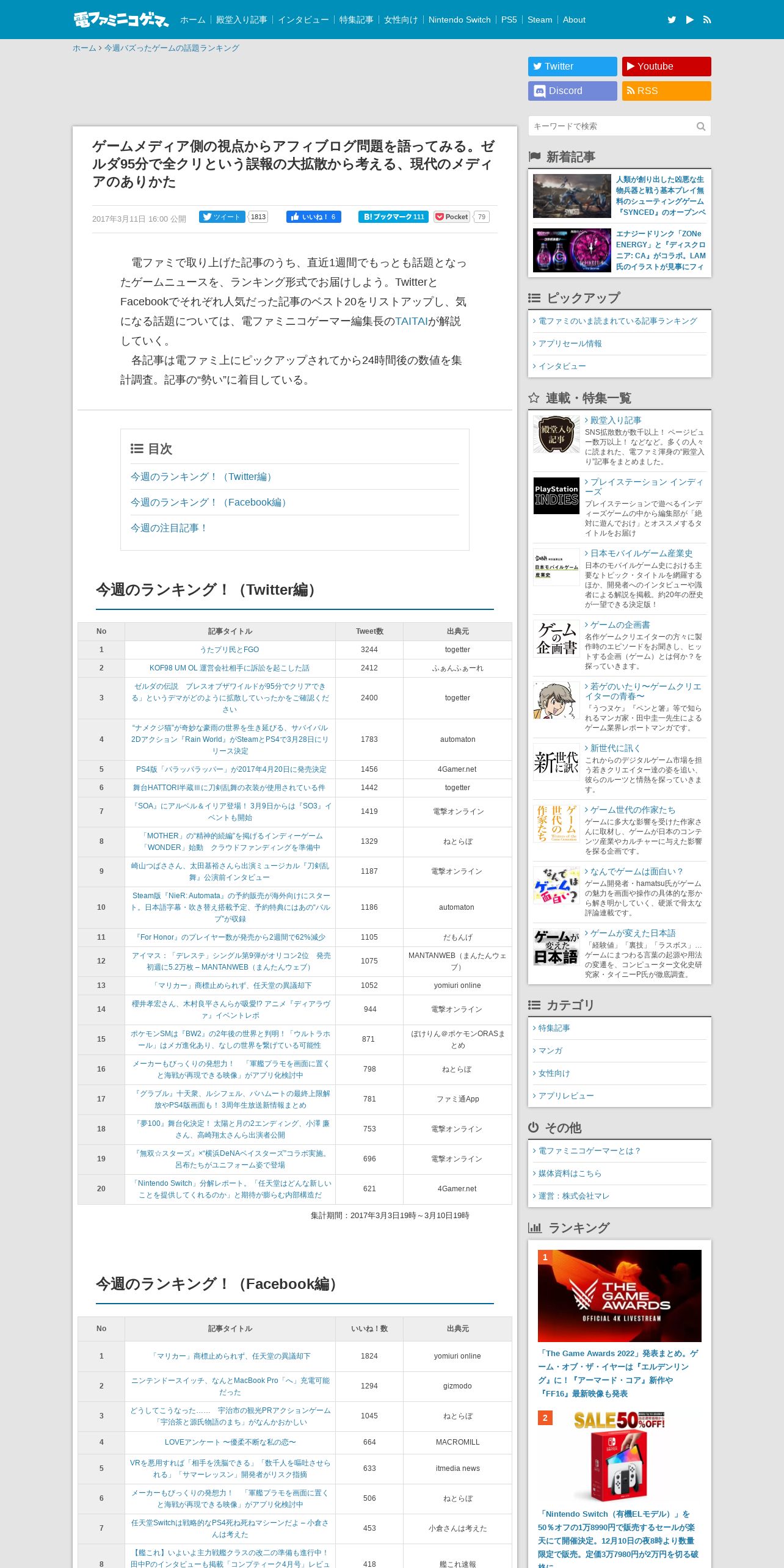Open YouTube via the header play icon
This screenshot has width=784, height=1568.
690,20
